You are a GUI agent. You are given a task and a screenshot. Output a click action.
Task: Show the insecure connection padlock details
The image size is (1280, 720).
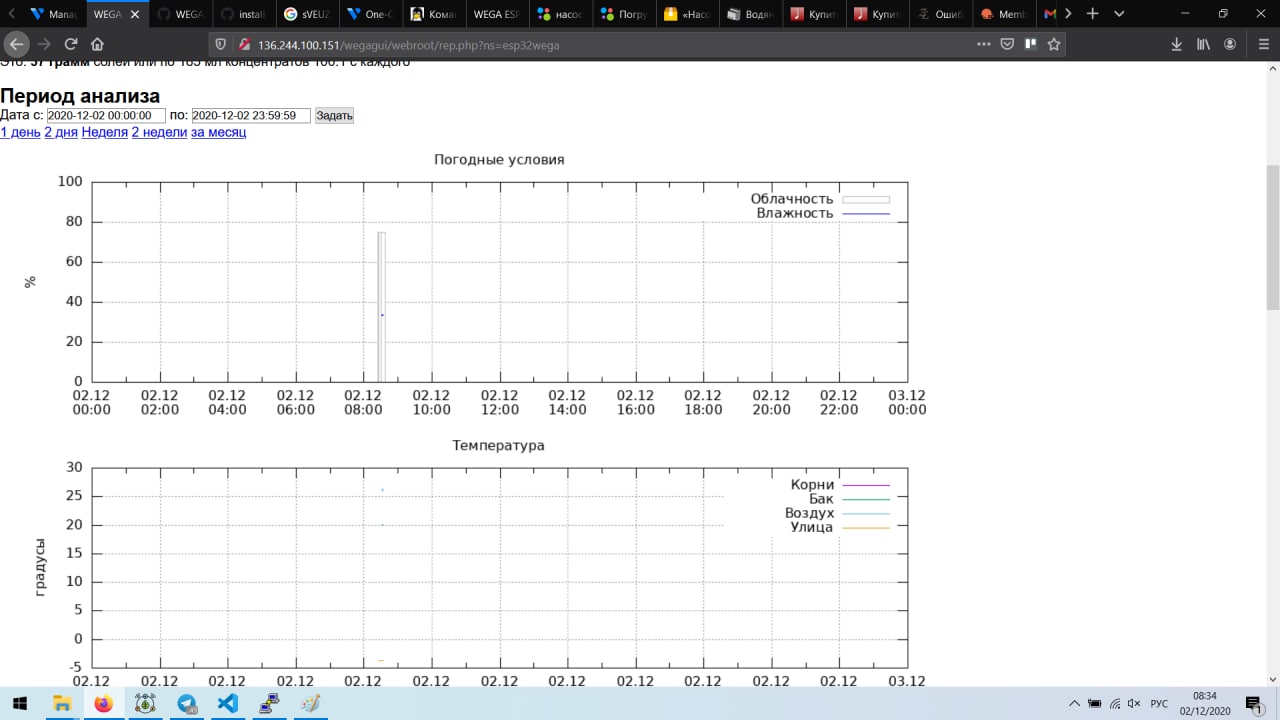coord(243,44)
